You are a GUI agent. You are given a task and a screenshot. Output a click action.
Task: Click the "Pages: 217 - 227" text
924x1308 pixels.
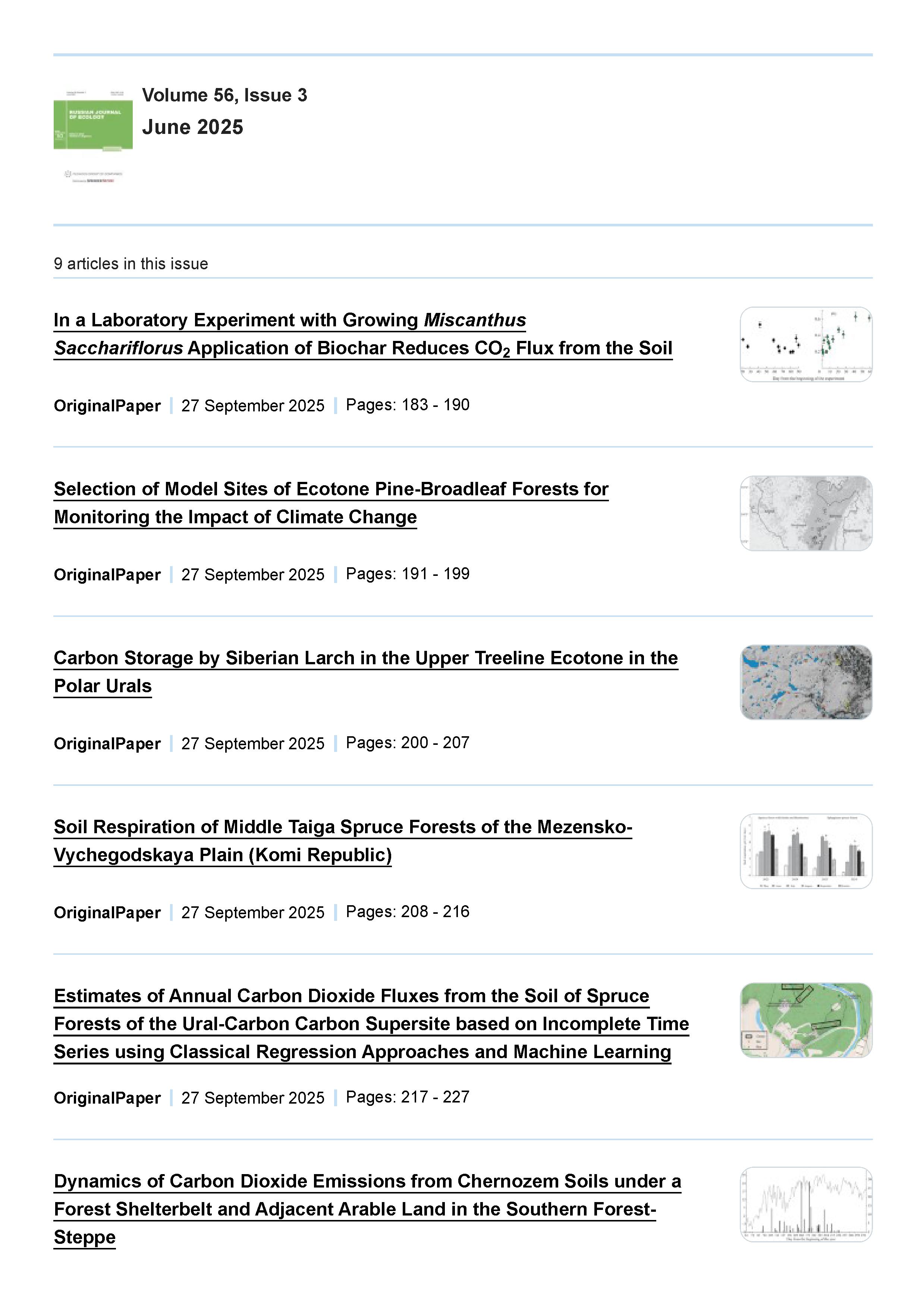coord(407,1097)
